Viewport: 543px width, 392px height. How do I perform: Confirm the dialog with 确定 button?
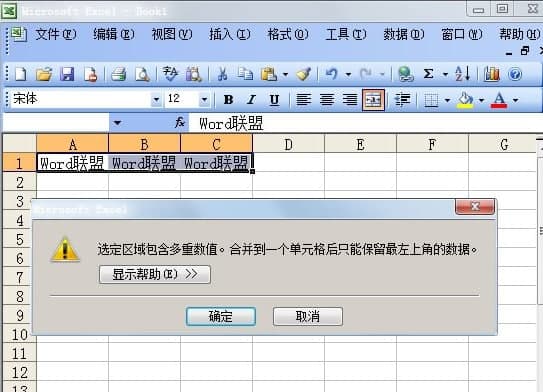(x=221, y=316)
